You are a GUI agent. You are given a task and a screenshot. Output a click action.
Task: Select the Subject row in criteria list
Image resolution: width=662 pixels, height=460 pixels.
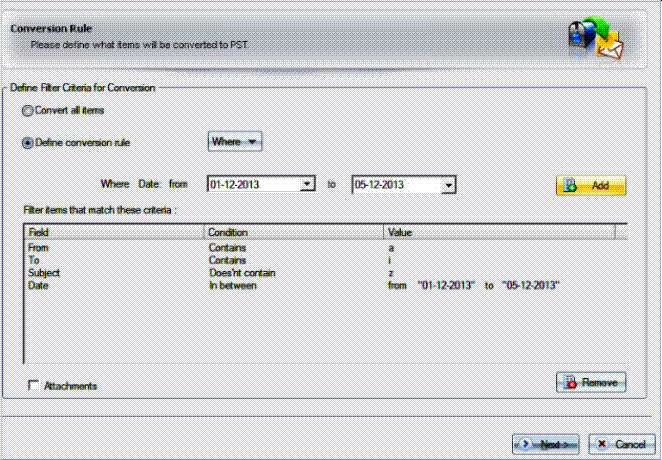click(325, 273)
